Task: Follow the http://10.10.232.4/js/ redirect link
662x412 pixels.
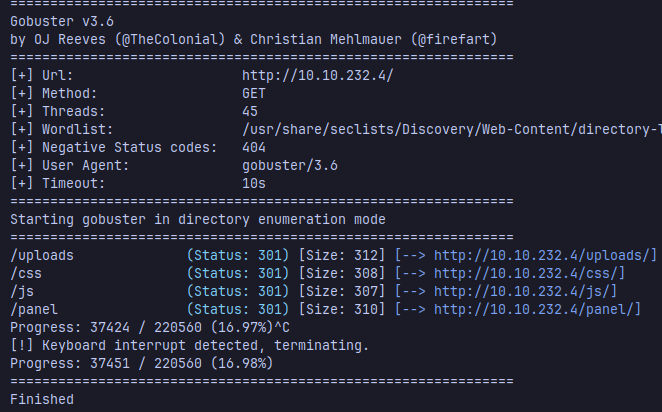Action: 525,291
